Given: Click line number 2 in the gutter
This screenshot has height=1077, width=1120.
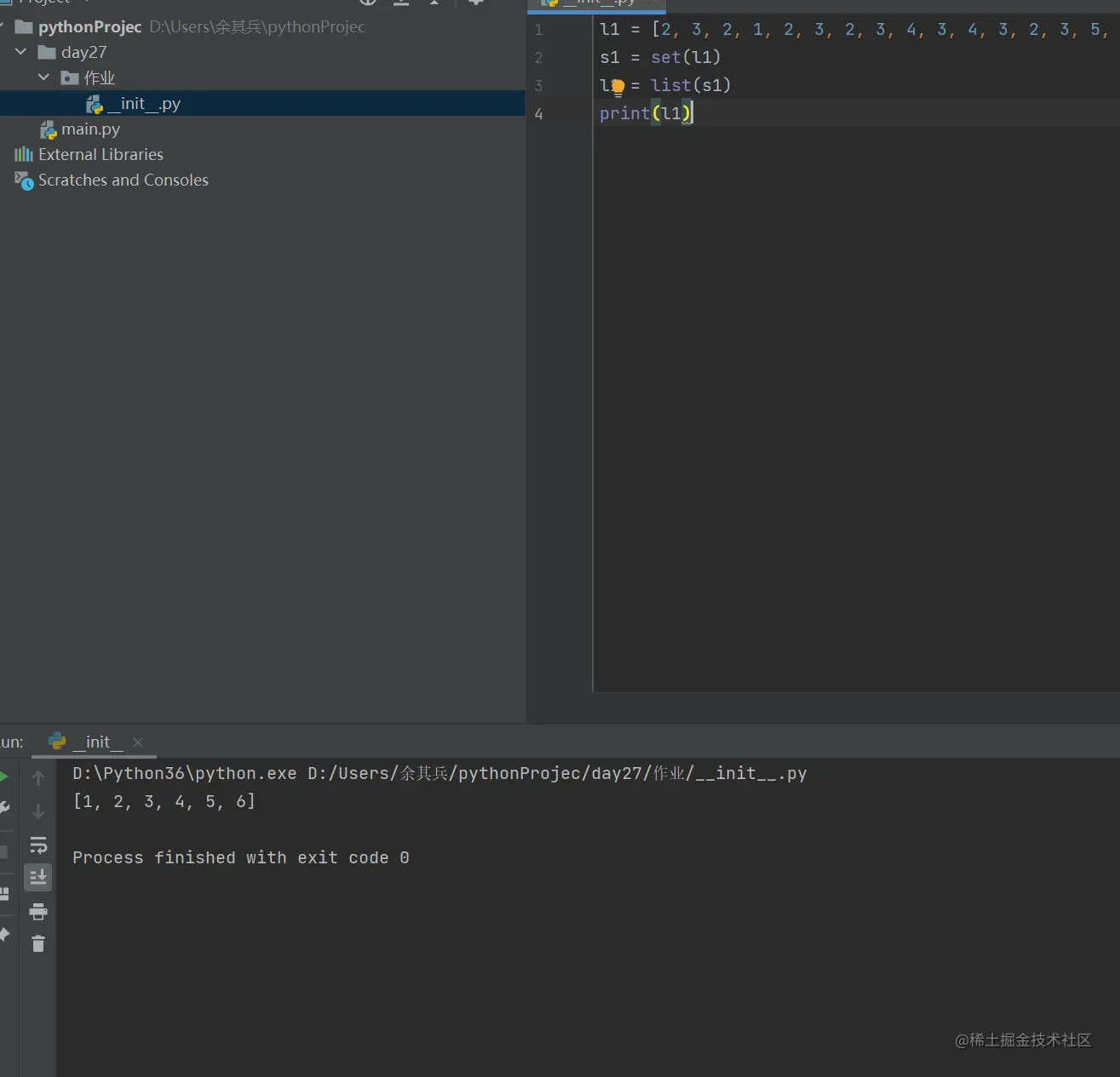Looking at the screenshot, I should pyautogui.click(x=538, y=58).
